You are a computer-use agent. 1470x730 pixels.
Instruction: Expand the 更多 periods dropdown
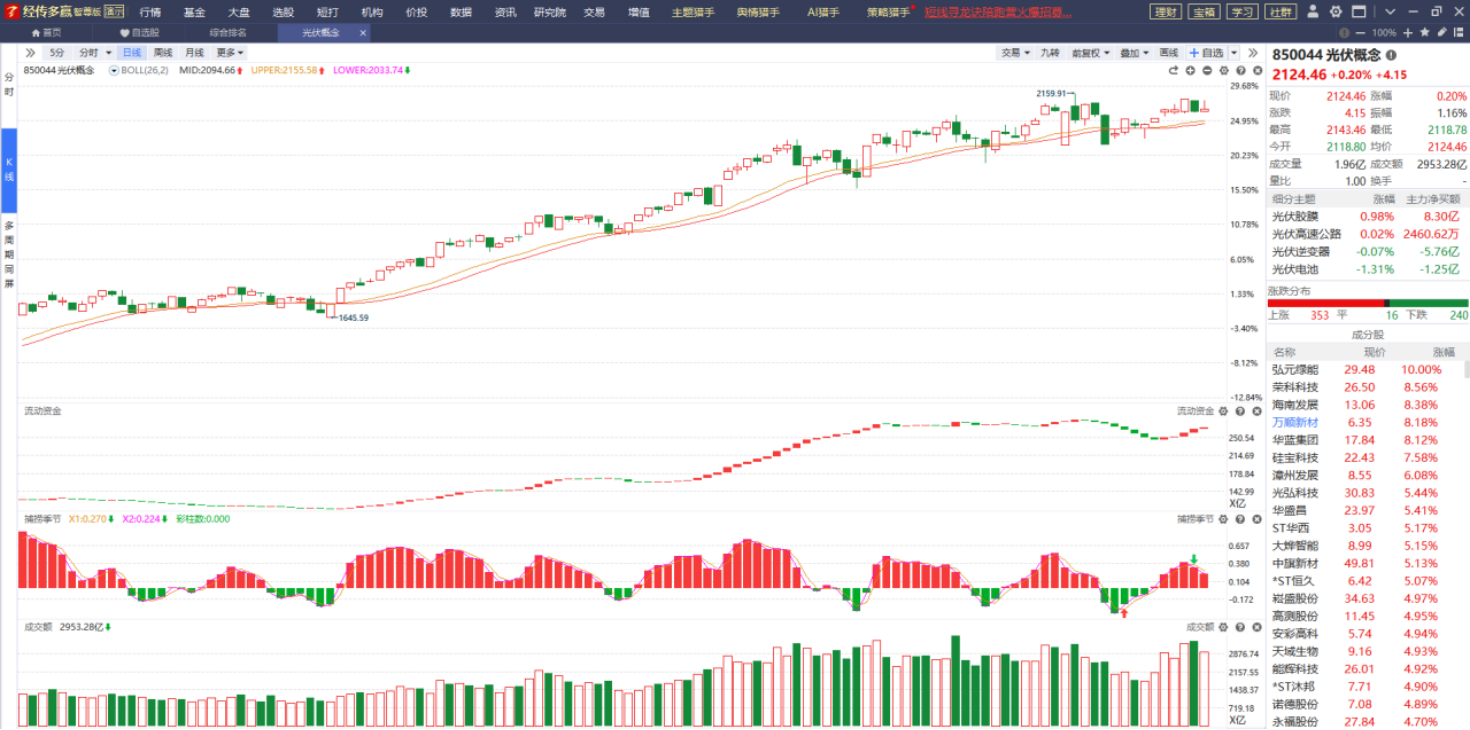pos(229,52)
